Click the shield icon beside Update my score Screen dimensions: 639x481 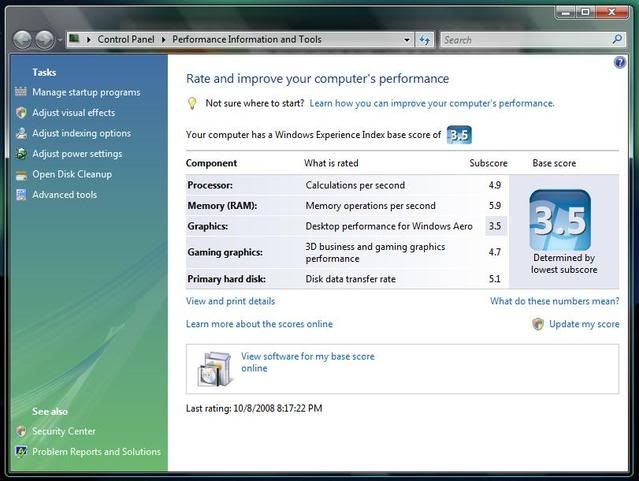click(538, 324)
